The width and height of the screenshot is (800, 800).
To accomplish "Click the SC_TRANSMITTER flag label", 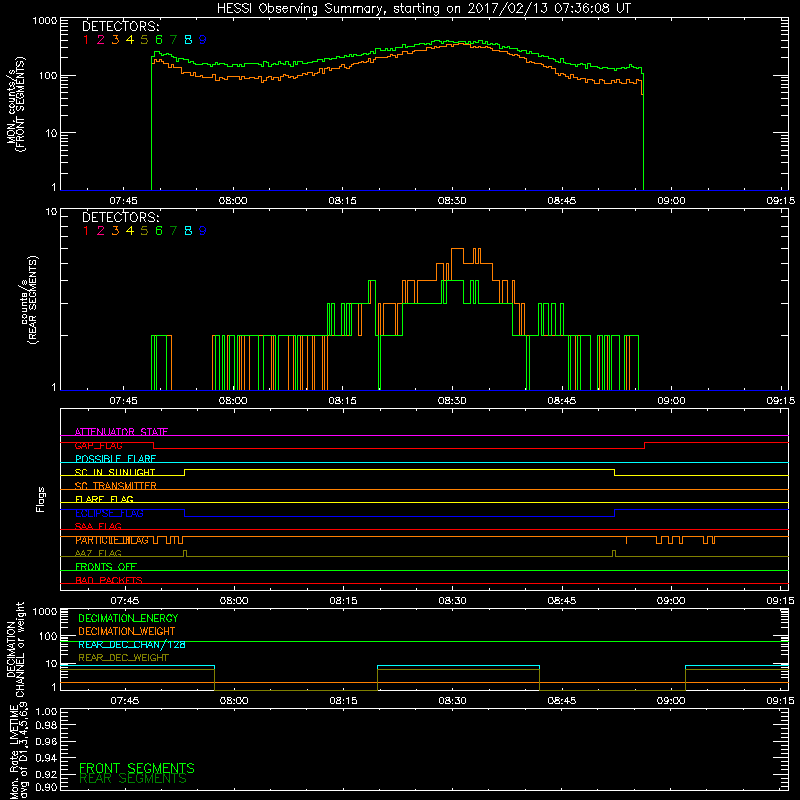I will tap(116, 486).
